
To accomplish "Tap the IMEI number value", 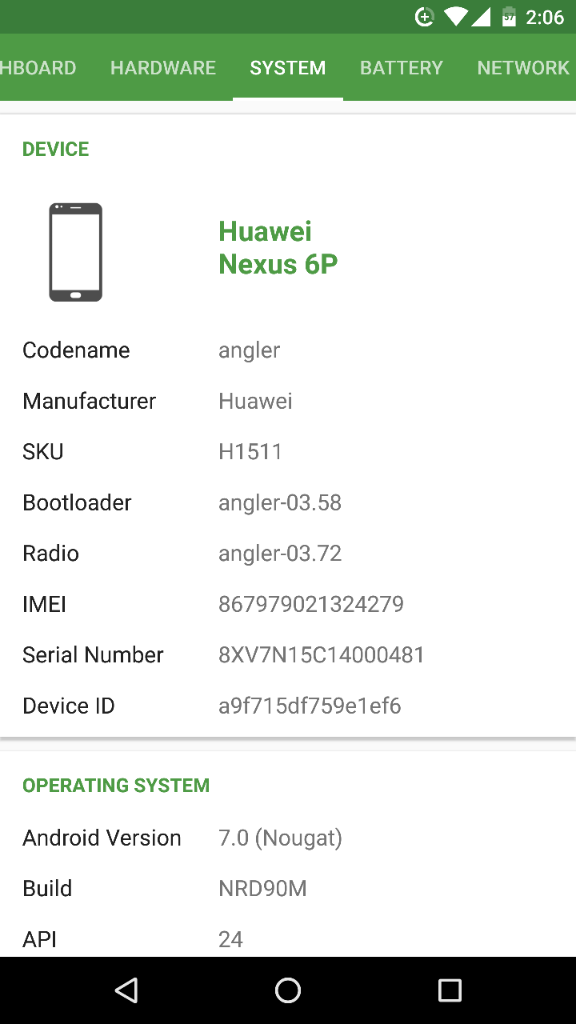I will [311, 604].
